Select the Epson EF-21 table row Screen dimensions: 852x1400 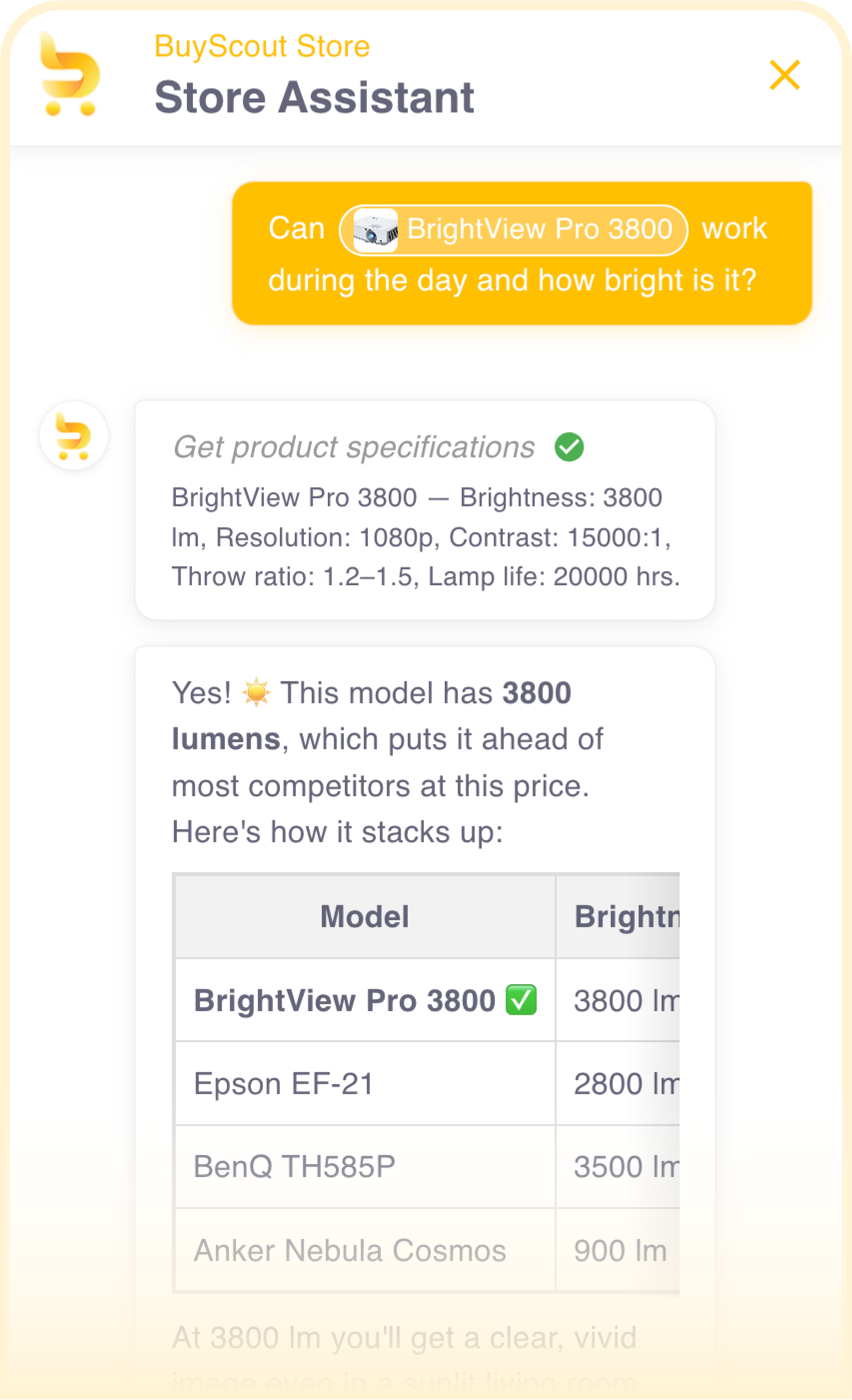pyautogui.click(x=427, y=1083)
